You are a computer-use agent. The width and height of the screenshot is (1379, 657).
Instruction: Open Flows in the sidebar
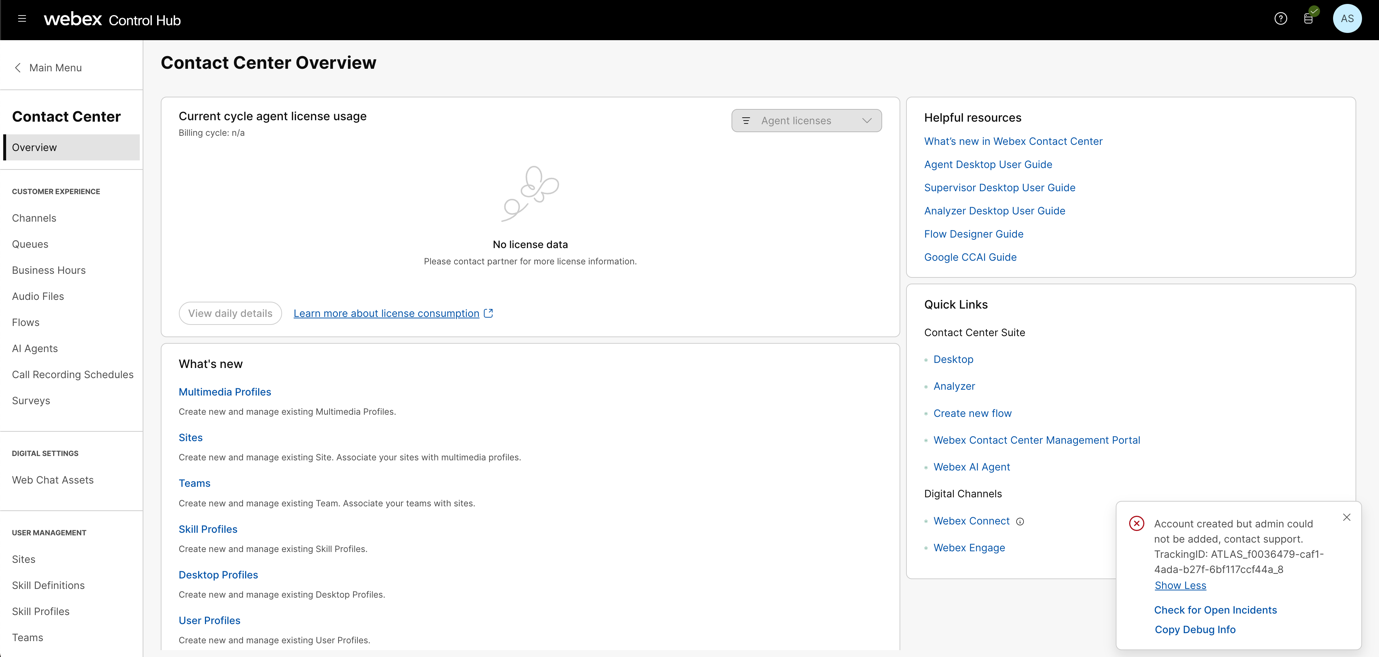(x=26, y=322)
